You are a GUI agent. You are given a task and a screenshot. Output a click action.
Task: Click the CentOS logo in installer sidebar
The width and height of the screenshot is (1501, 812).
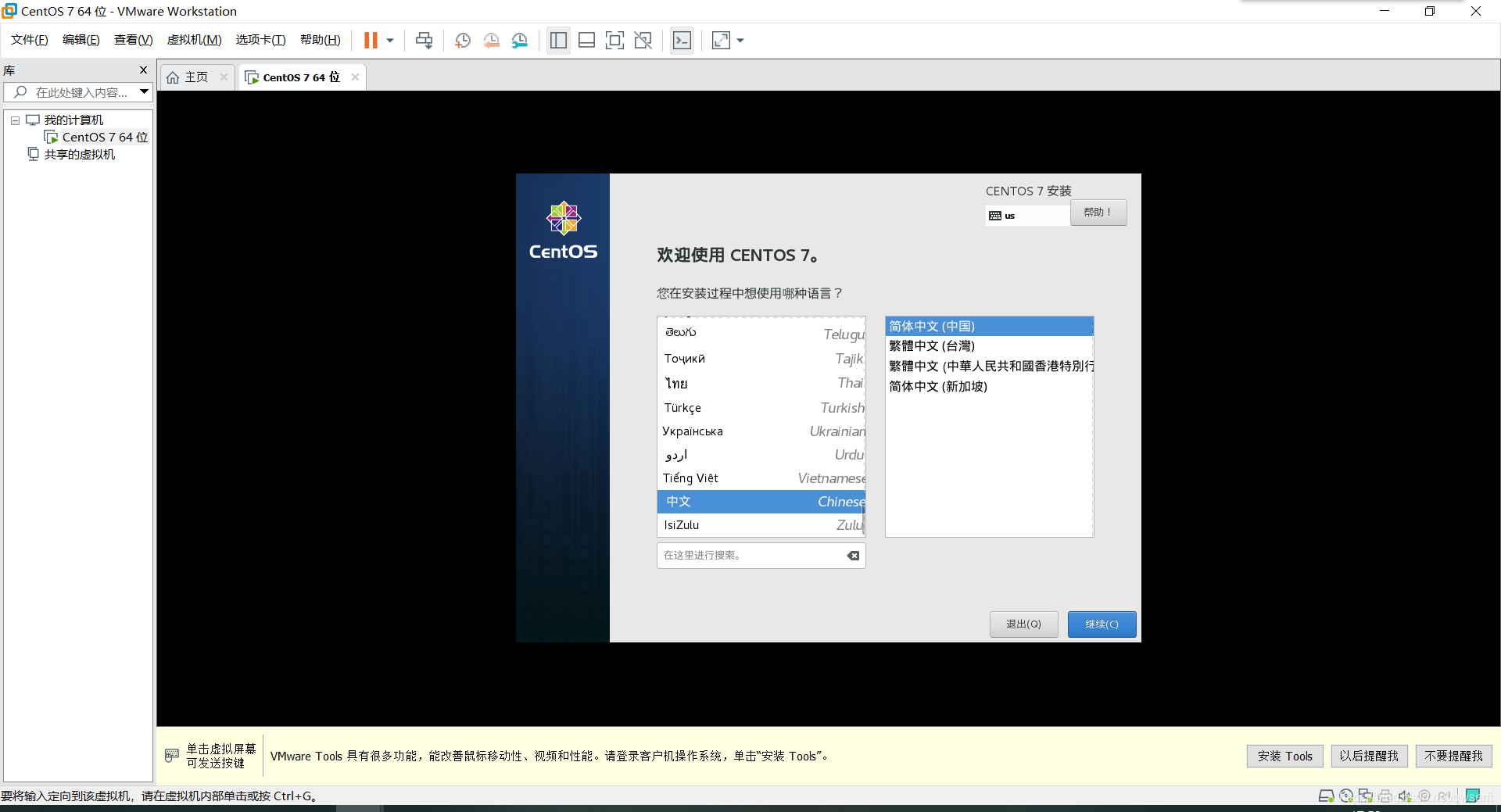tap(563, 231)
